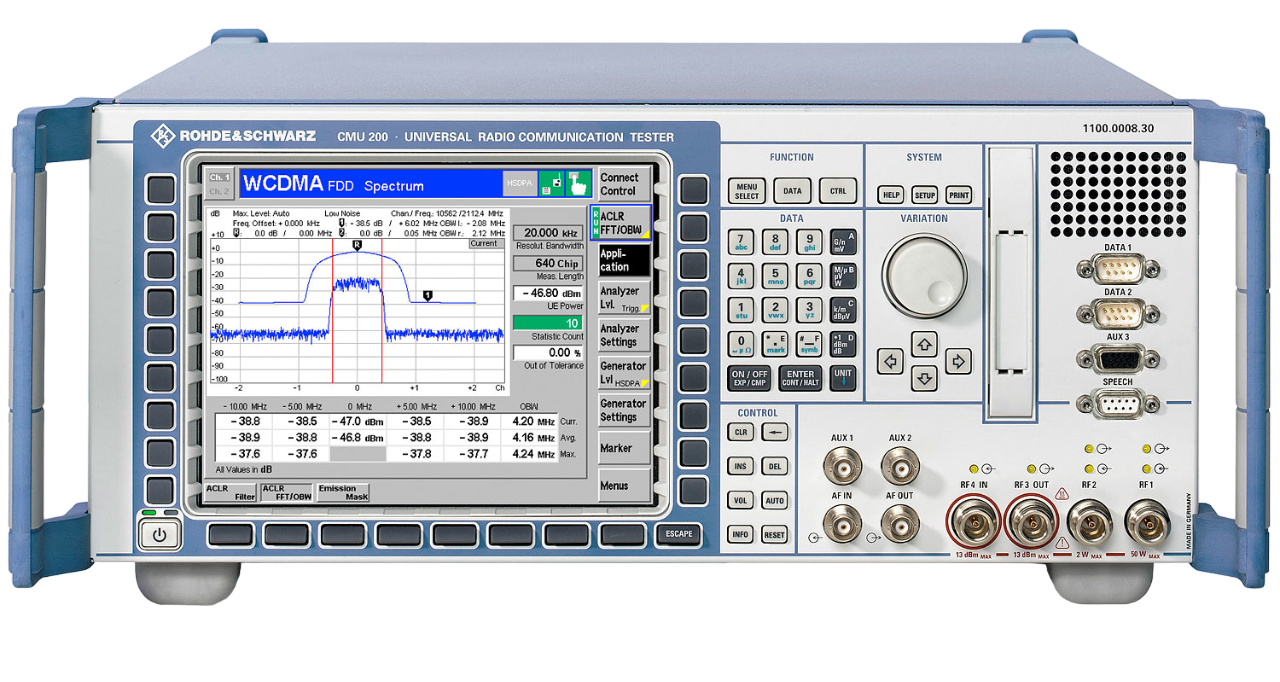Toggle the ON/OFF EXP/CMP key

[x=750, y=378]
